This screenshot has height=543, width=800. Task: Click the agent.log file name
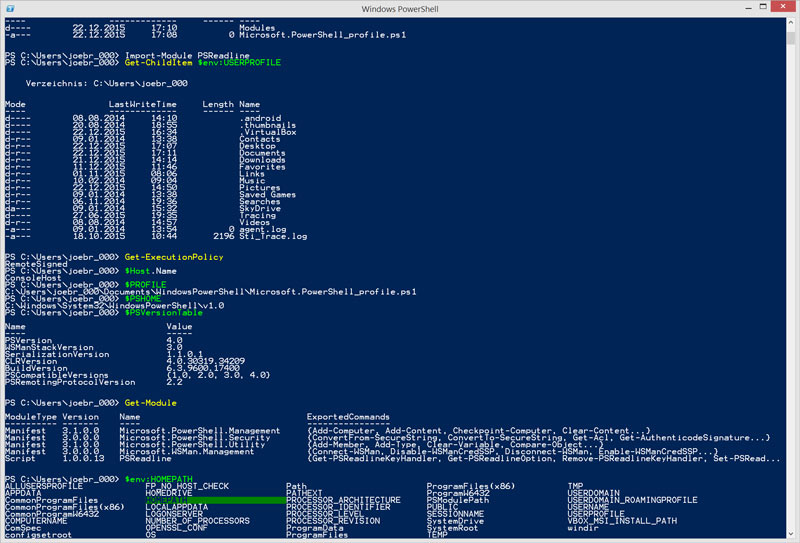pos(263,230)
